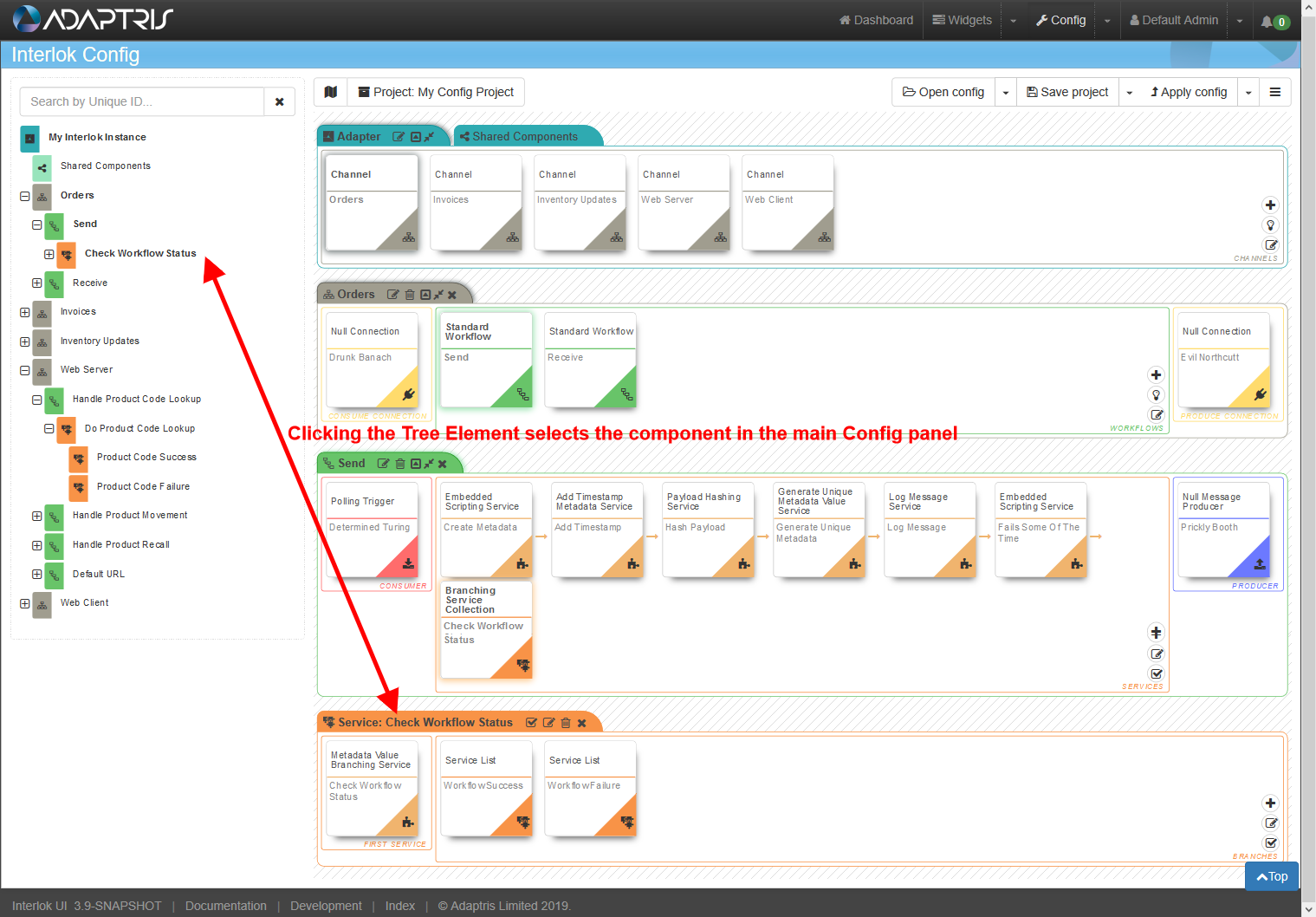Select the Product Code Failure tree item
1316x917 pixels.
[x=143, y=487]
